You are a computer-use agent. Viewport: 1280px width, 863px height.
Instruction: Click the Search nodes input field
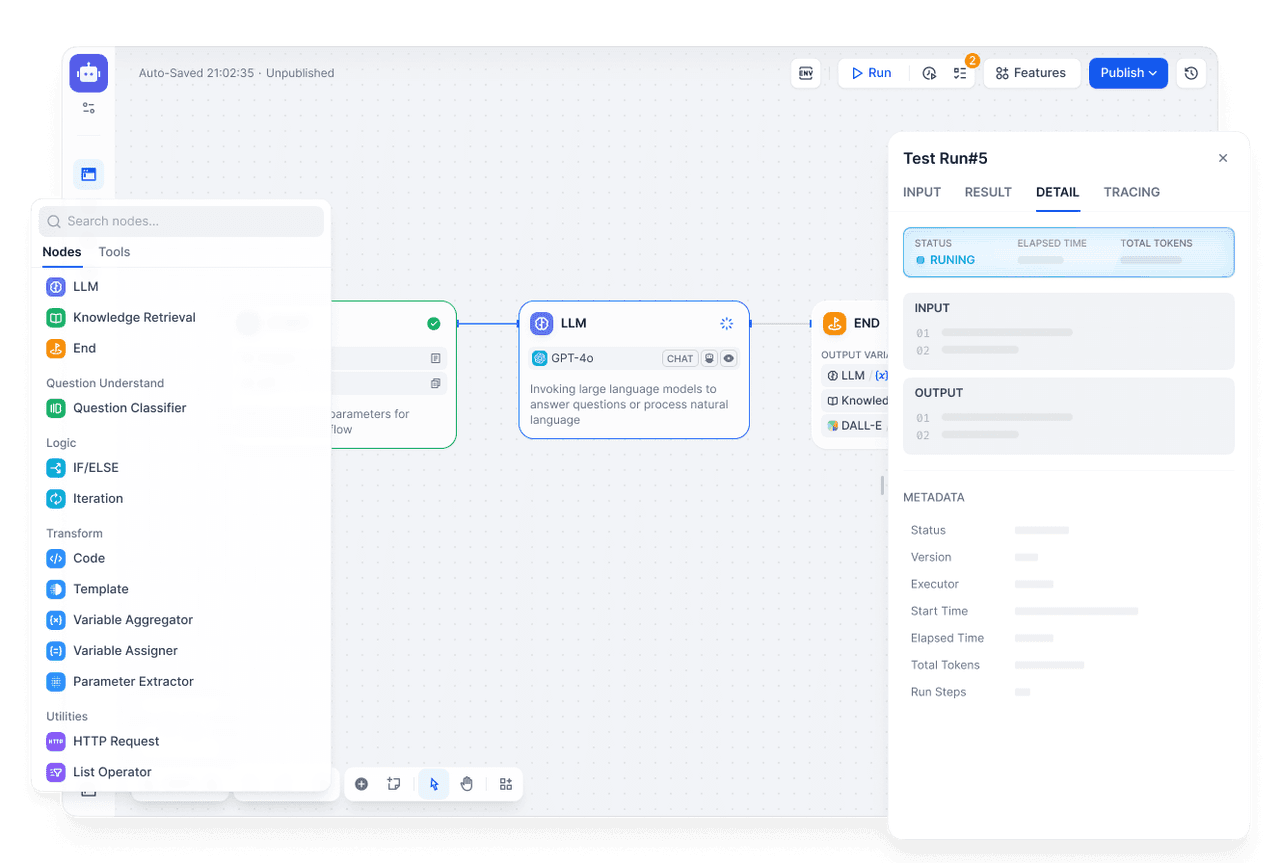click(x=181, y=221)
